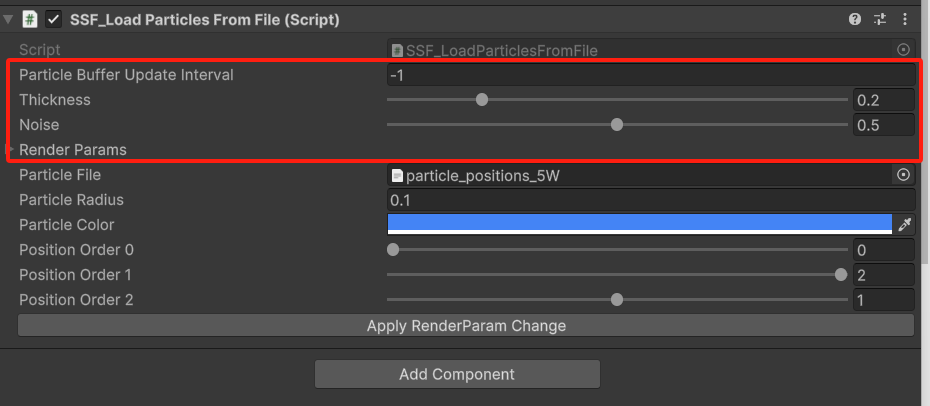Expand the Render Params foldout

click(11, 150)
